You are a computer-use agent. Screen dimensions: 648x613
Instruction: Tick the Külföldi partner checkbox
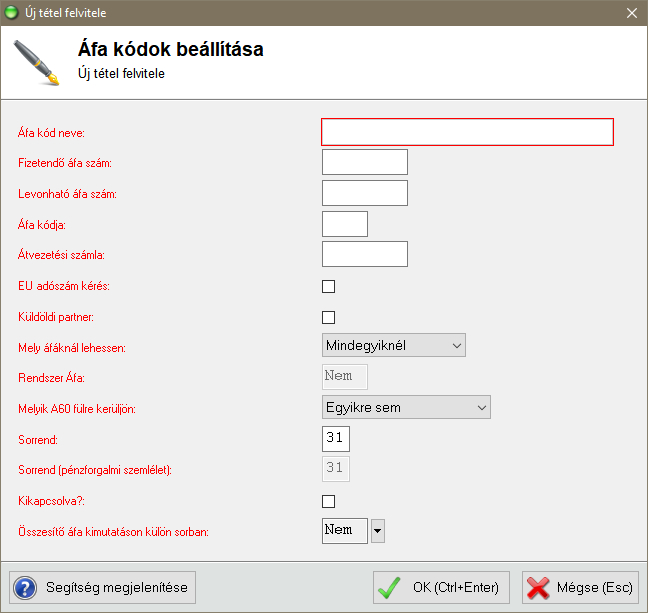coord(328,318)
